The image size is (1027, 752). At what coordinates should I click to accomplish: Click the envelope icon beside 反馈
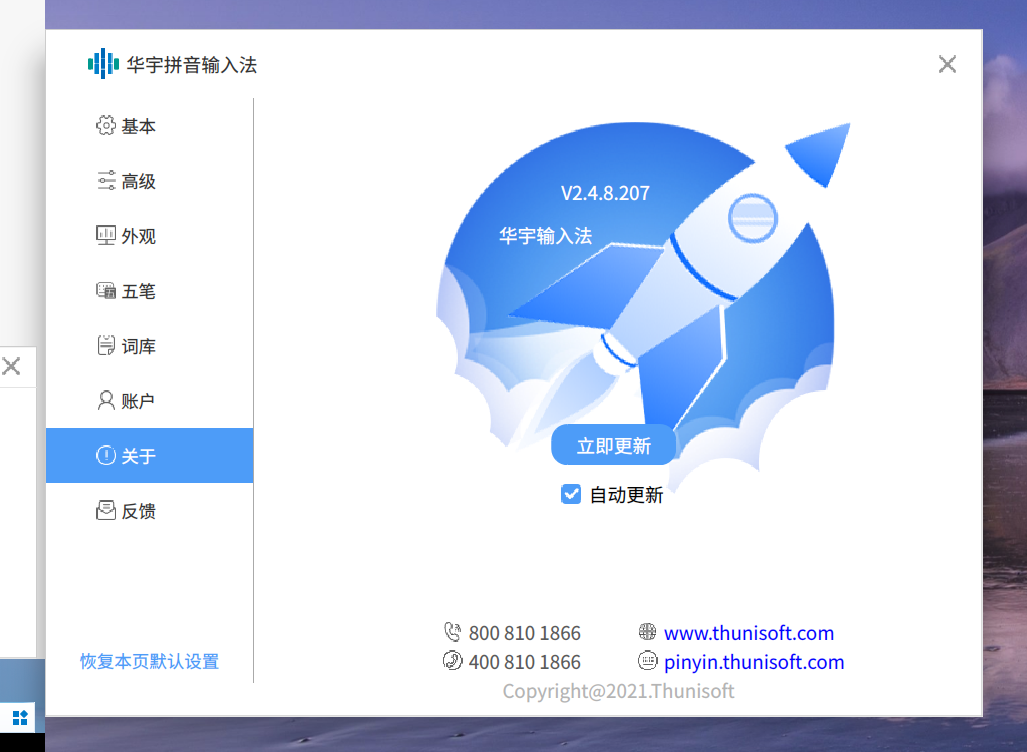click(105, 510)
